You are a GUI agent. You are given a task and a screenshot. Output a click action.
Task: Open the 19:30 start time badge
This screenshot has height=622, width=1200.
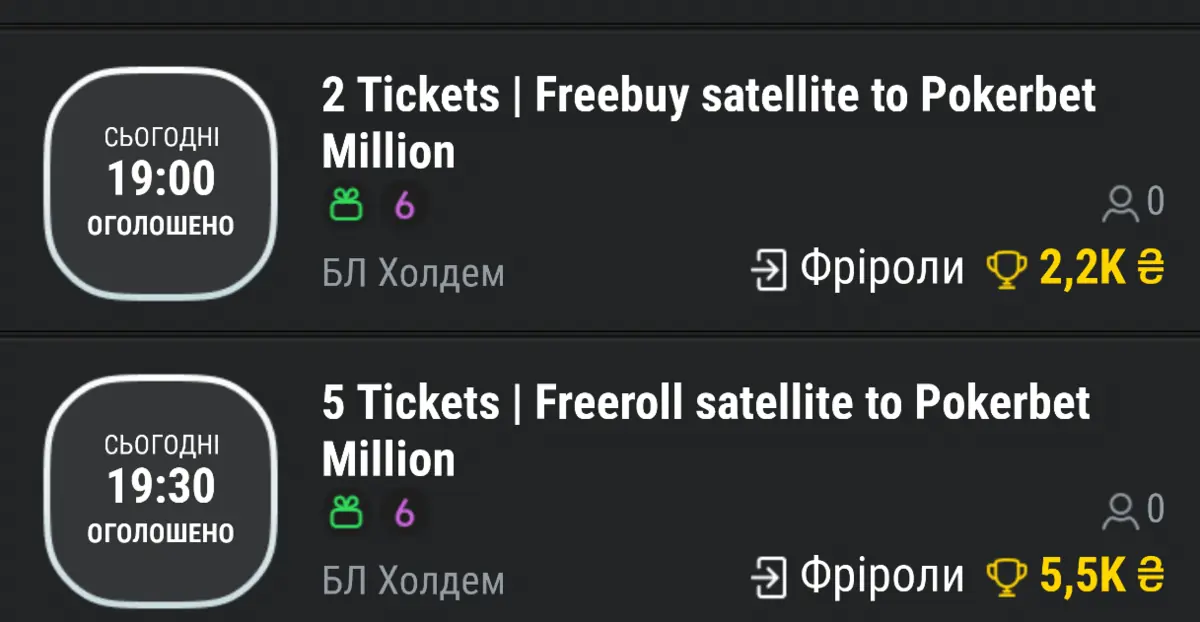[161, 490]
